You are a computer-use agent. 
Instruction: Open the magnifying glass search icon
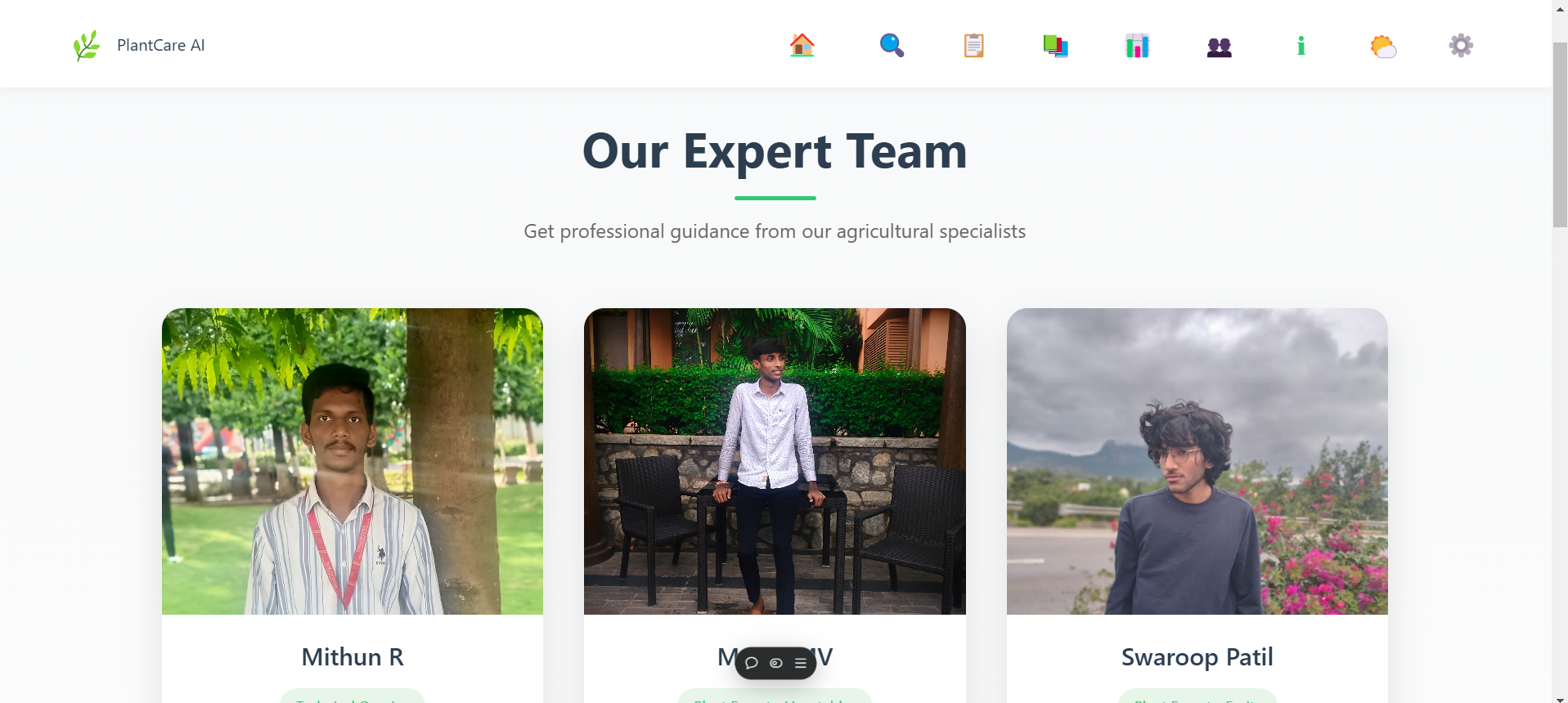892,45
